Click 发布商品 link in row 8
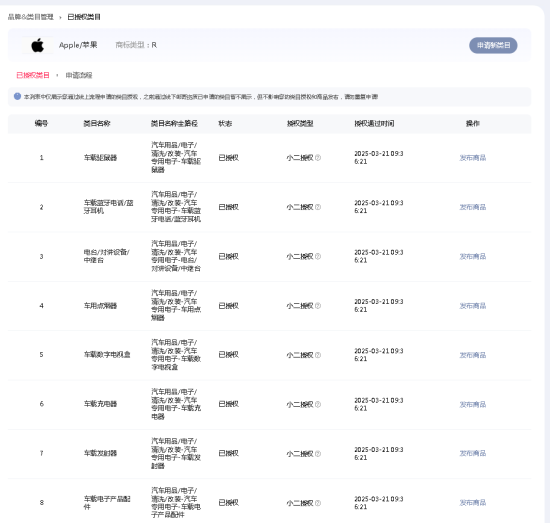The width and height of the screenshot is (550, 523). pyautogui.click(x=473, y=503)
